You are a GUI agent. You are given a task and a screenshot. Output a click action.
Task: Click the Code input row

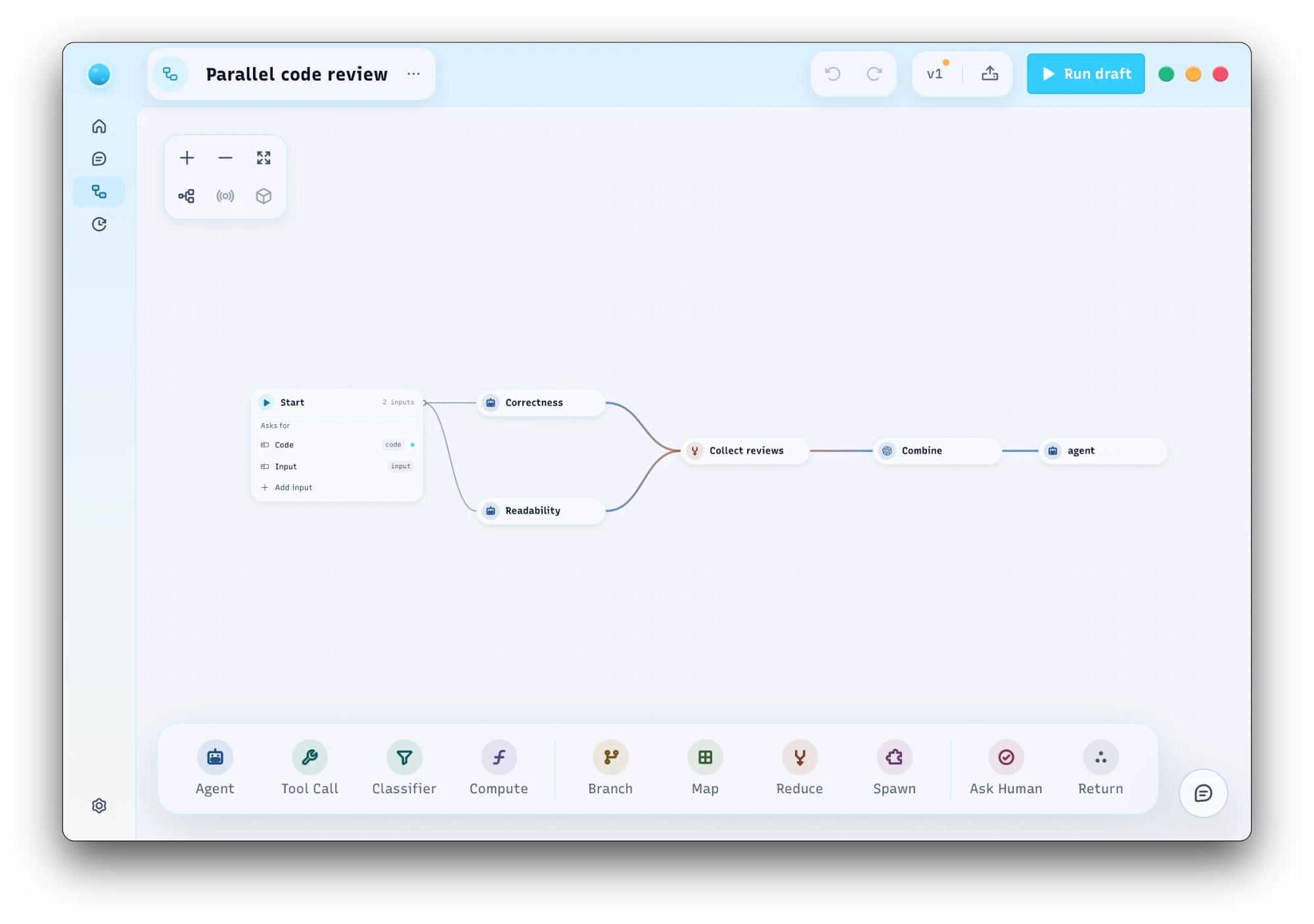337,445
